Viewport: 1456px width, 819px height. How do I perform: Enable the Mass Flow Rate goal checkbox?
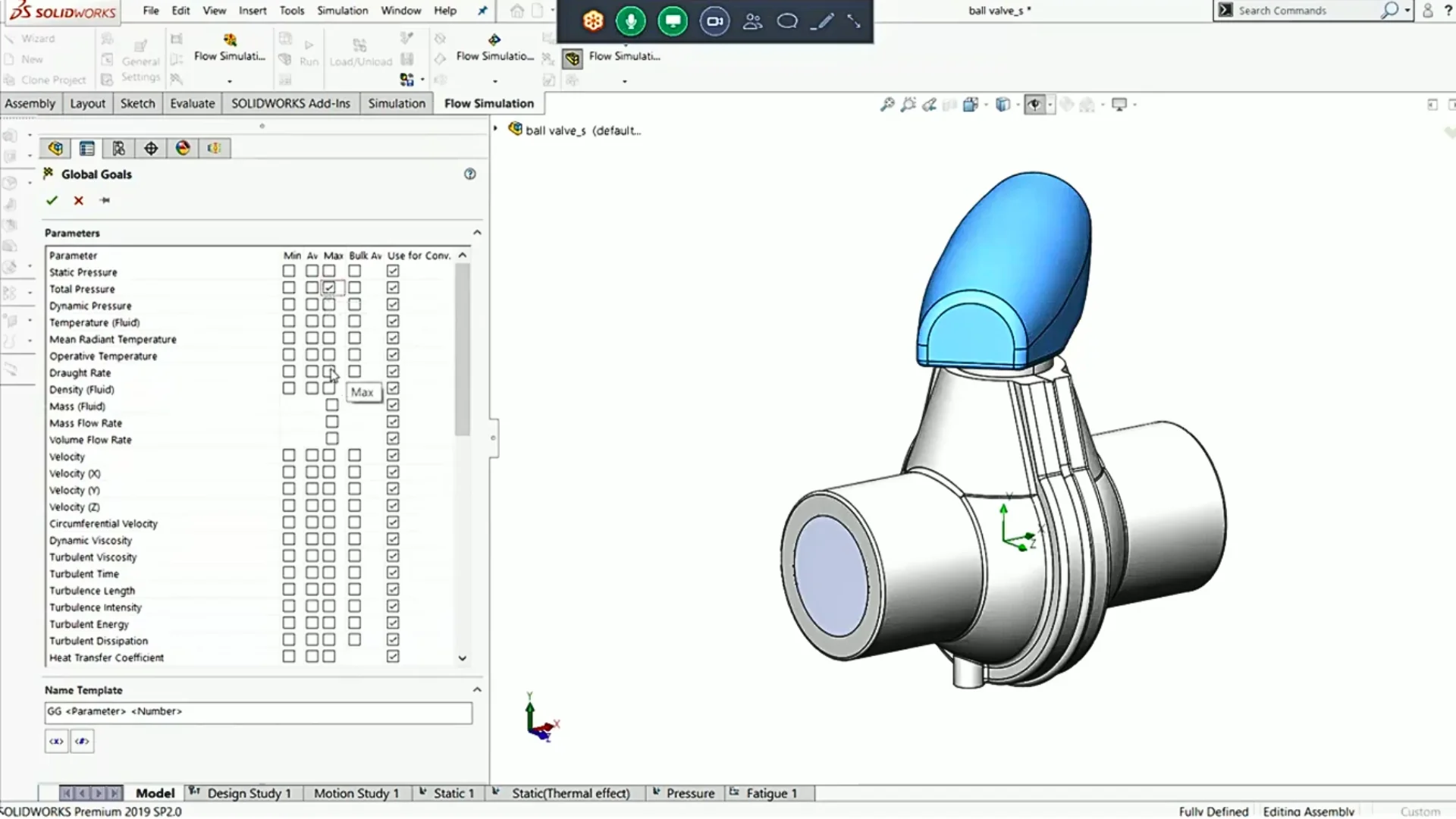point(332,422)
